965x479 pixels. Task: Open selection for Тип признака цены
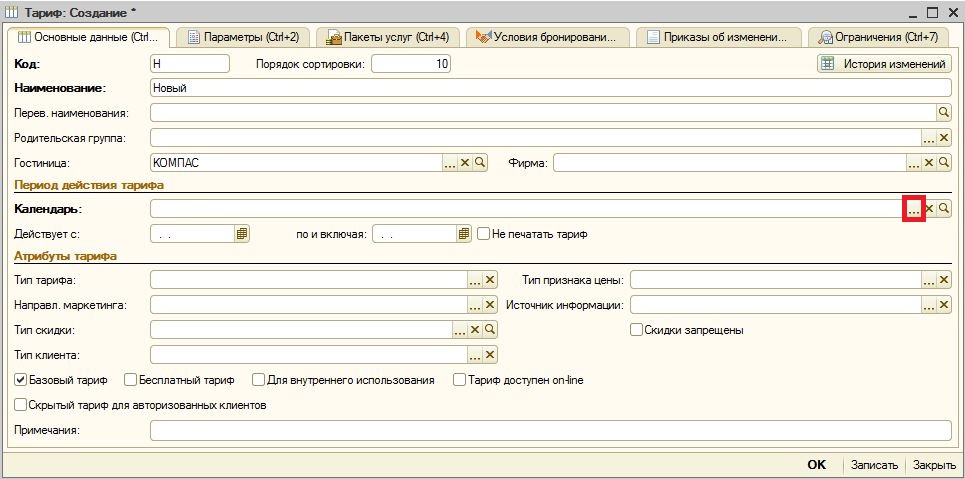coord(929,280)
